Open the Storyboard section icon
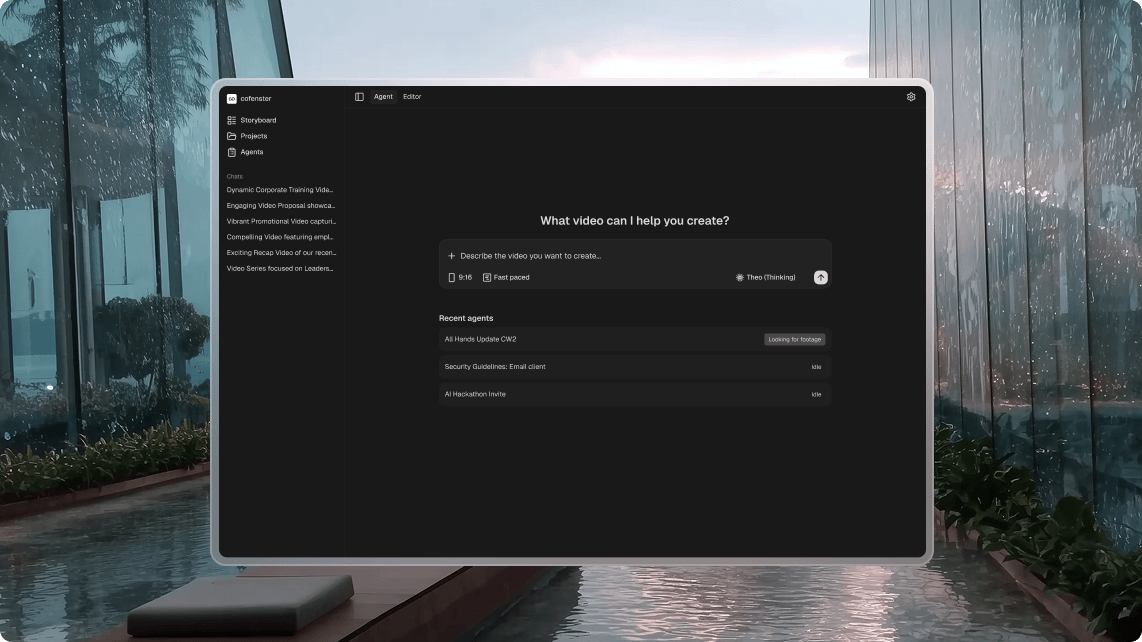Image resolution: width=1142 pixels, height=642 pixels. tap(233, 119)
